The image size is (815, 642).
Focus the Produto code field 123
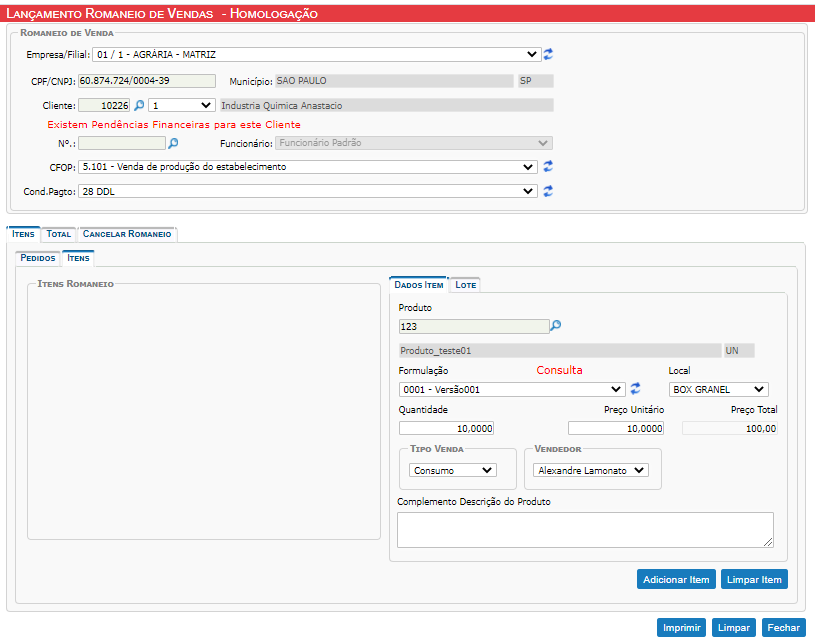(x=474, y=326)
